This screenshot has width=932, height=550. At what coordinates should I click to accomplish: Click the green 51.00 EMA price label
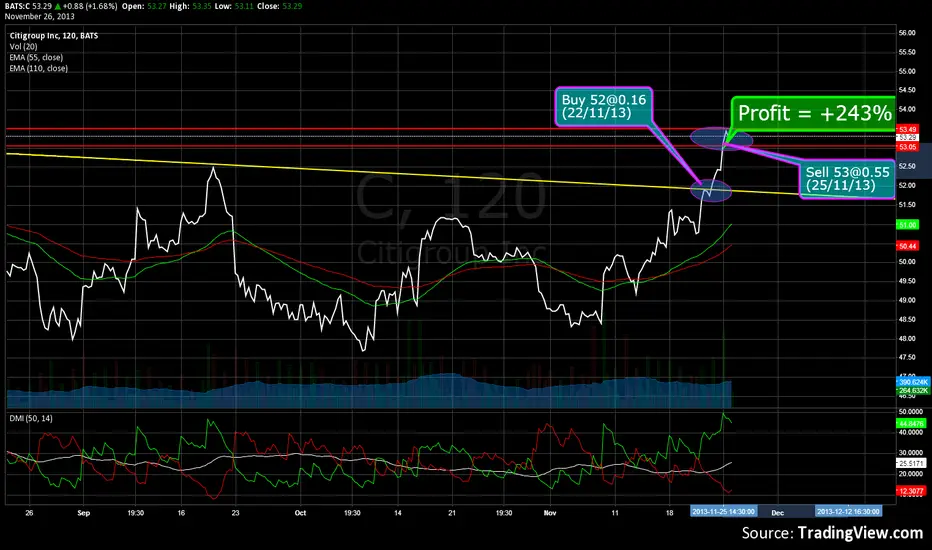[x=907, y=225]
